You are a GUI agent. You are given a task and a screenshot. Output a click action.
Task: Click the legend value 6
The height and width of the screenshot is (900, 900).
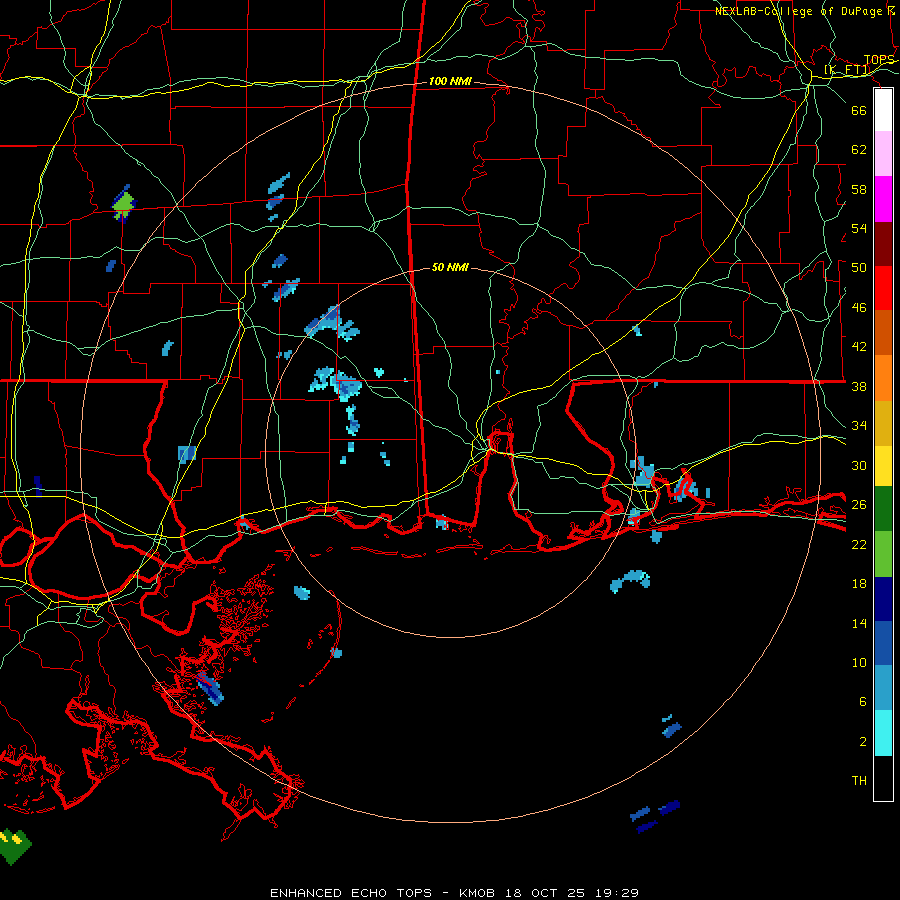point(863,701)
